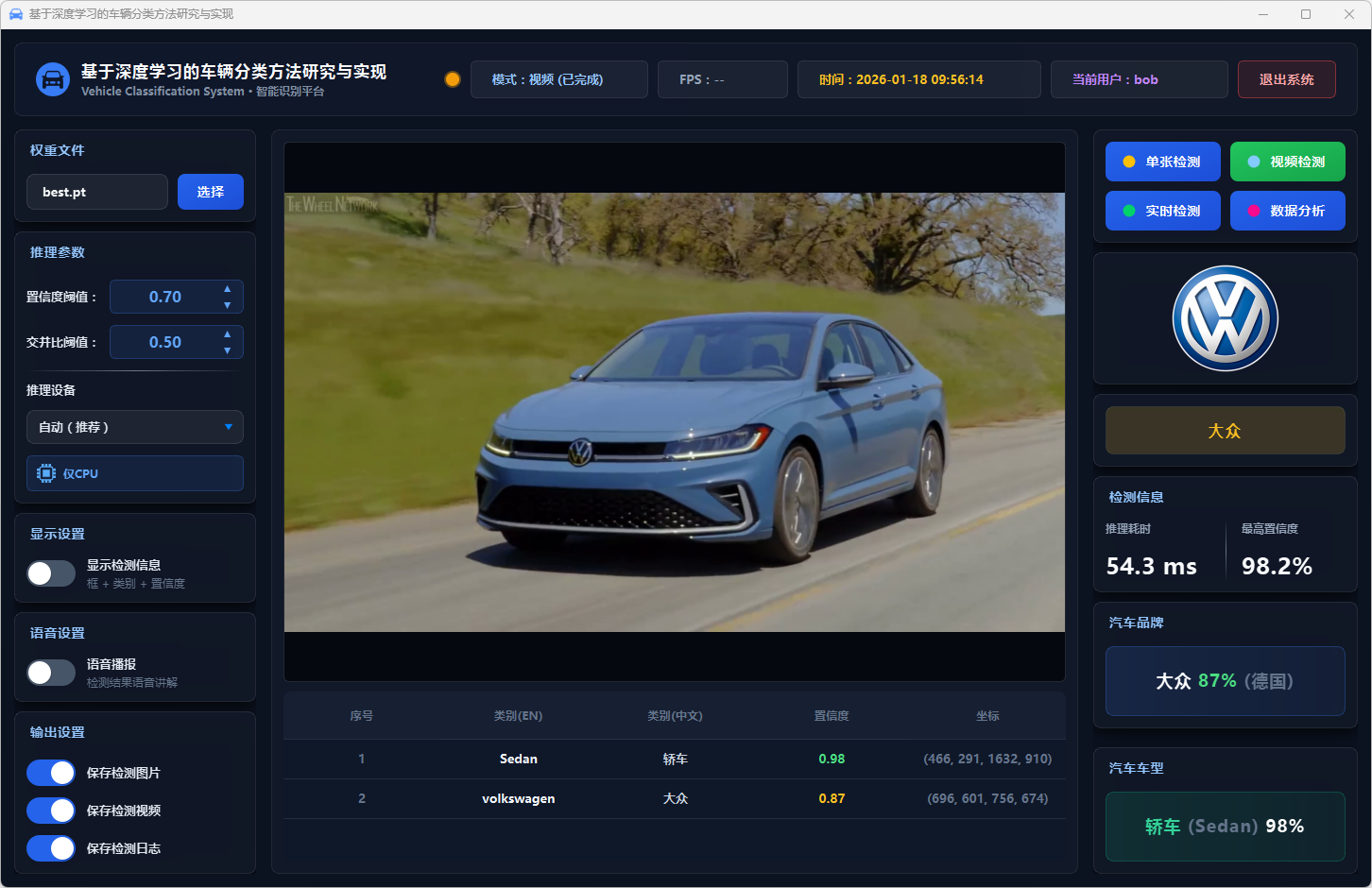Click the 类别(中文) column header
This screenshot has height=888, width=1372.
[675, 716]
